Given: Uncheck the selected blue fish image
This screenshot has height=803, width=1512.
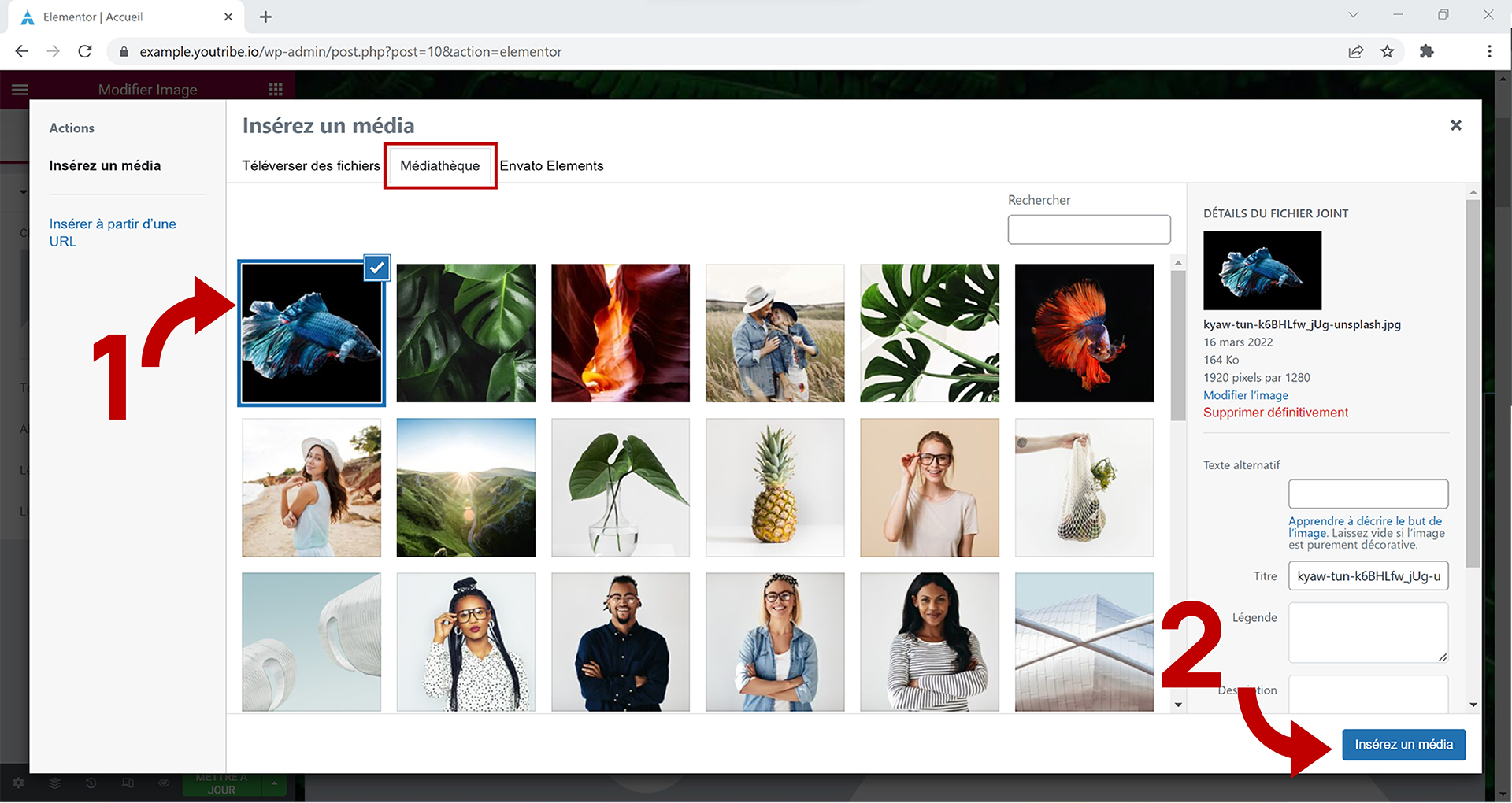Looking at the screenshot, I should click(377, 268).
